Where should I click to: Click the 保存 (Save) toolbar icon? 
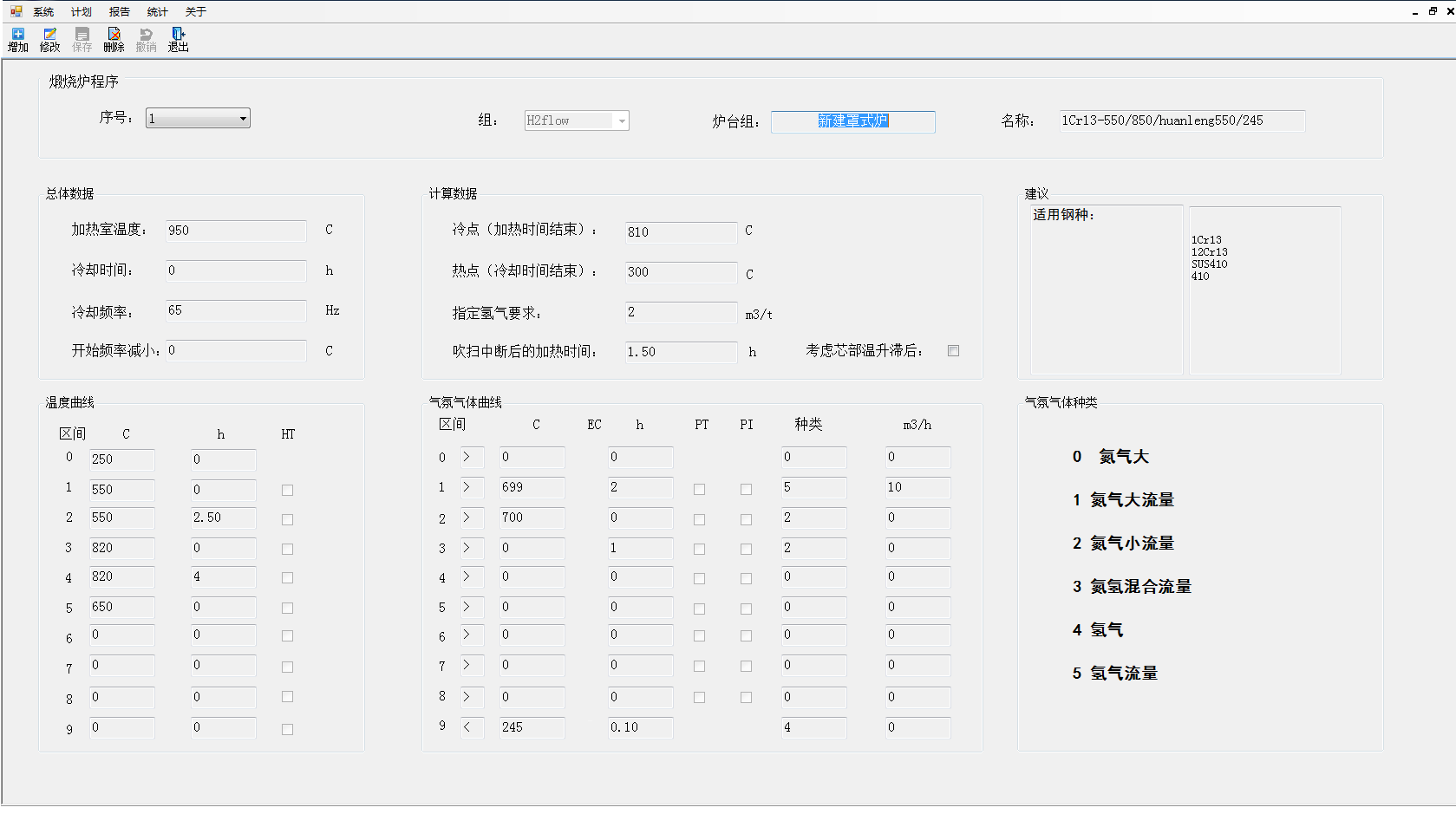[x=82, y=39]
